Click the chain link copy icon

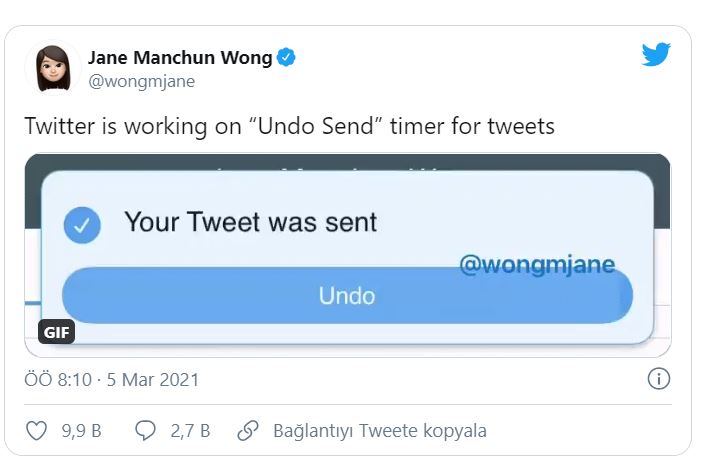[248, 431]
